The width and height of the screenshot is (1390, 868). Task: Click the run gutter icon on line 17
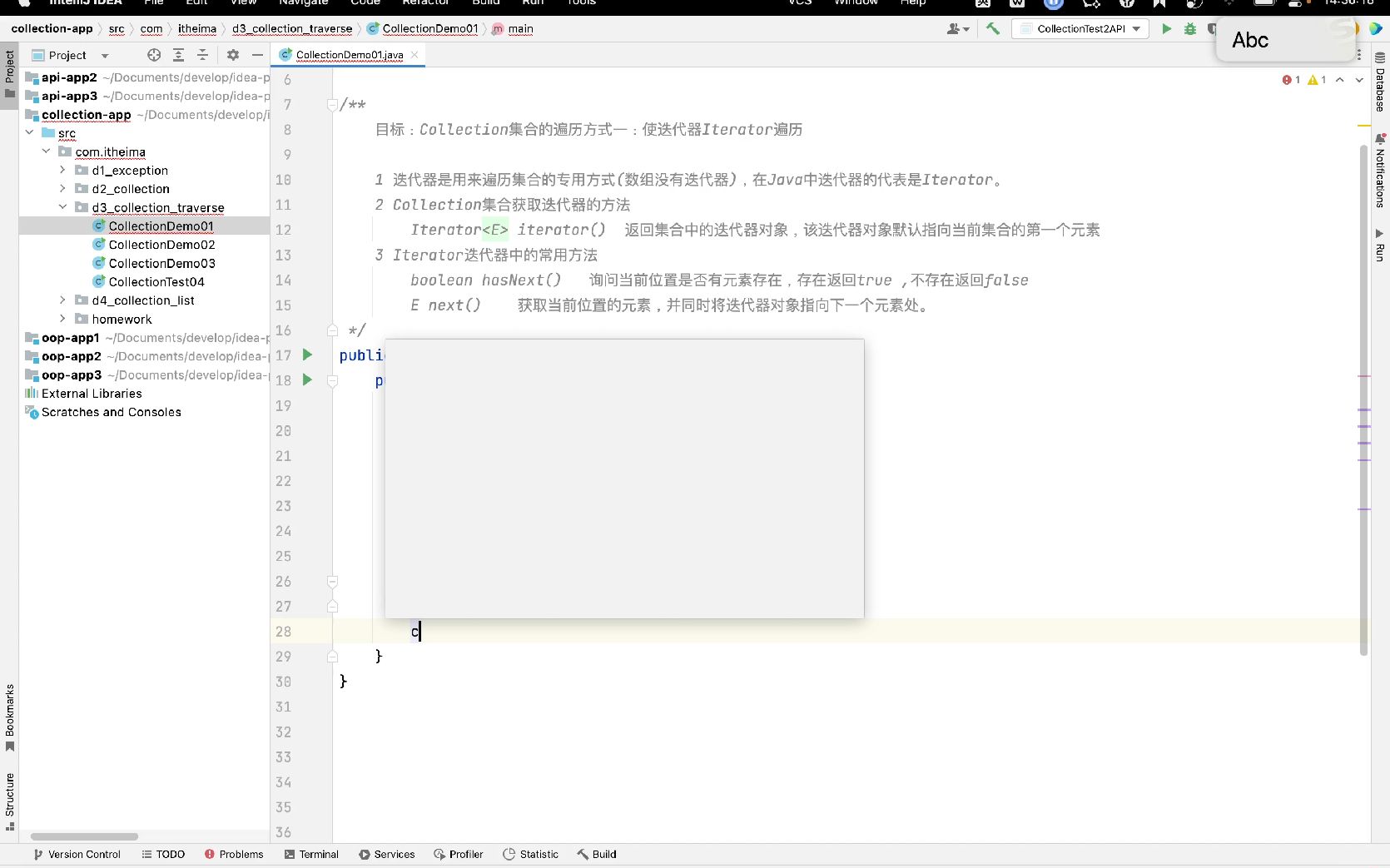coord(307,355)
